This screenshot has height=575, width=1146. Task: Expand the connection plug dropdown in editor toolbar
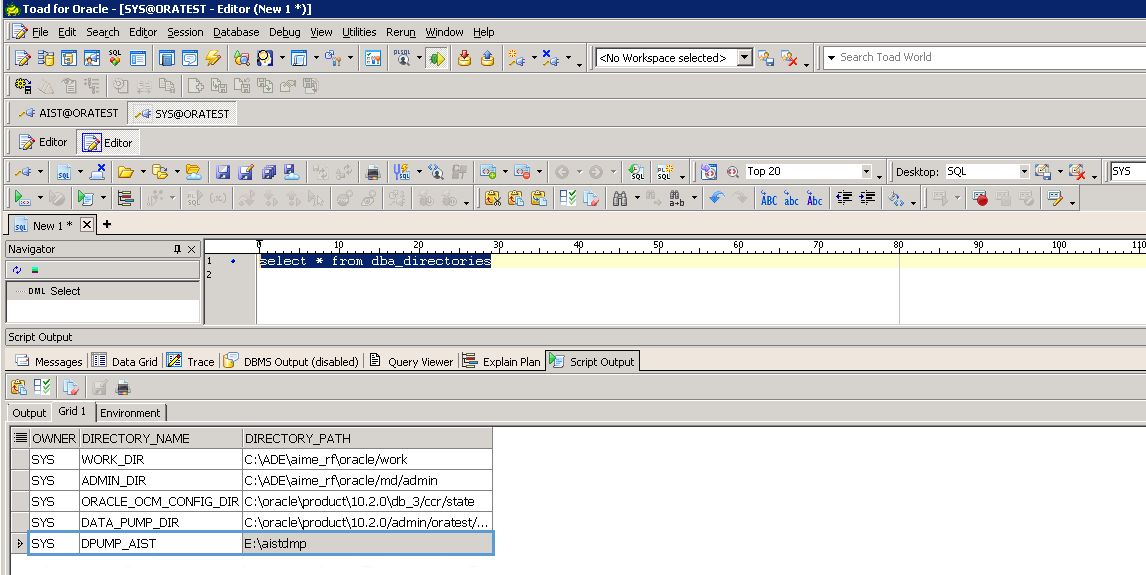(39, 172)
